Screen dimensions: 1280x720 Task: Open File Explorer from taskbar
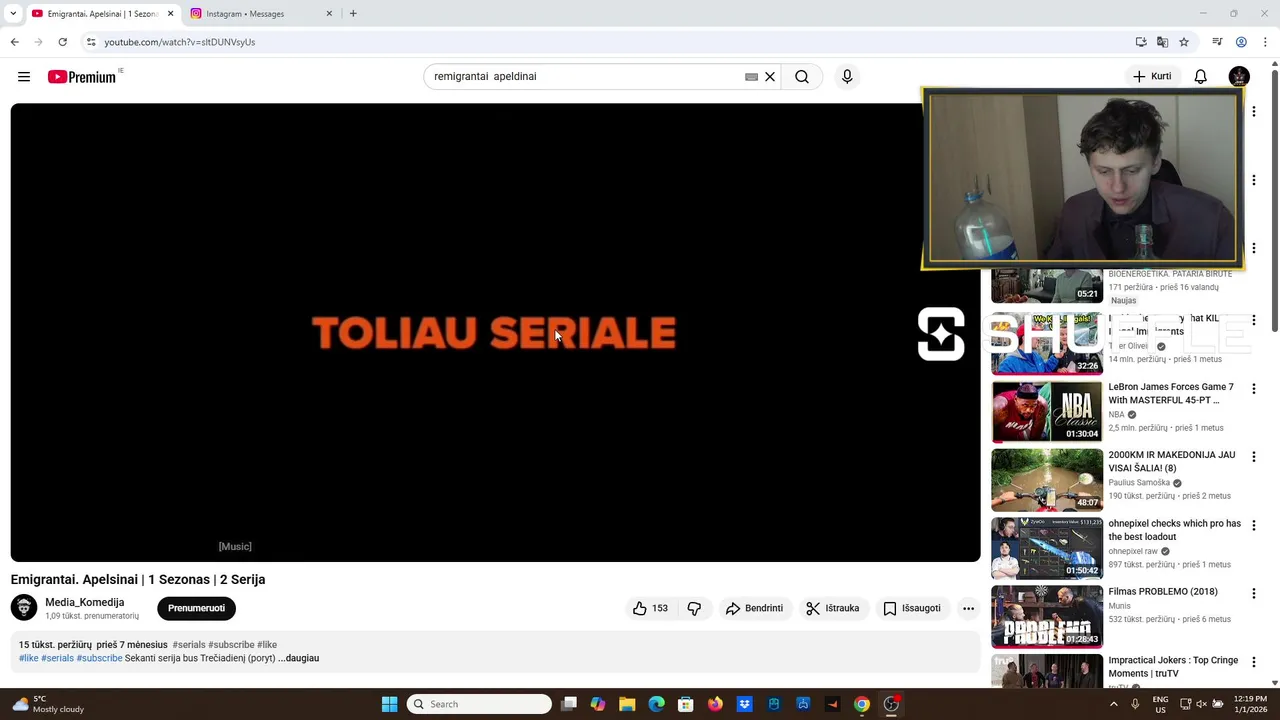pyautogui.click(x=627, y=704)
